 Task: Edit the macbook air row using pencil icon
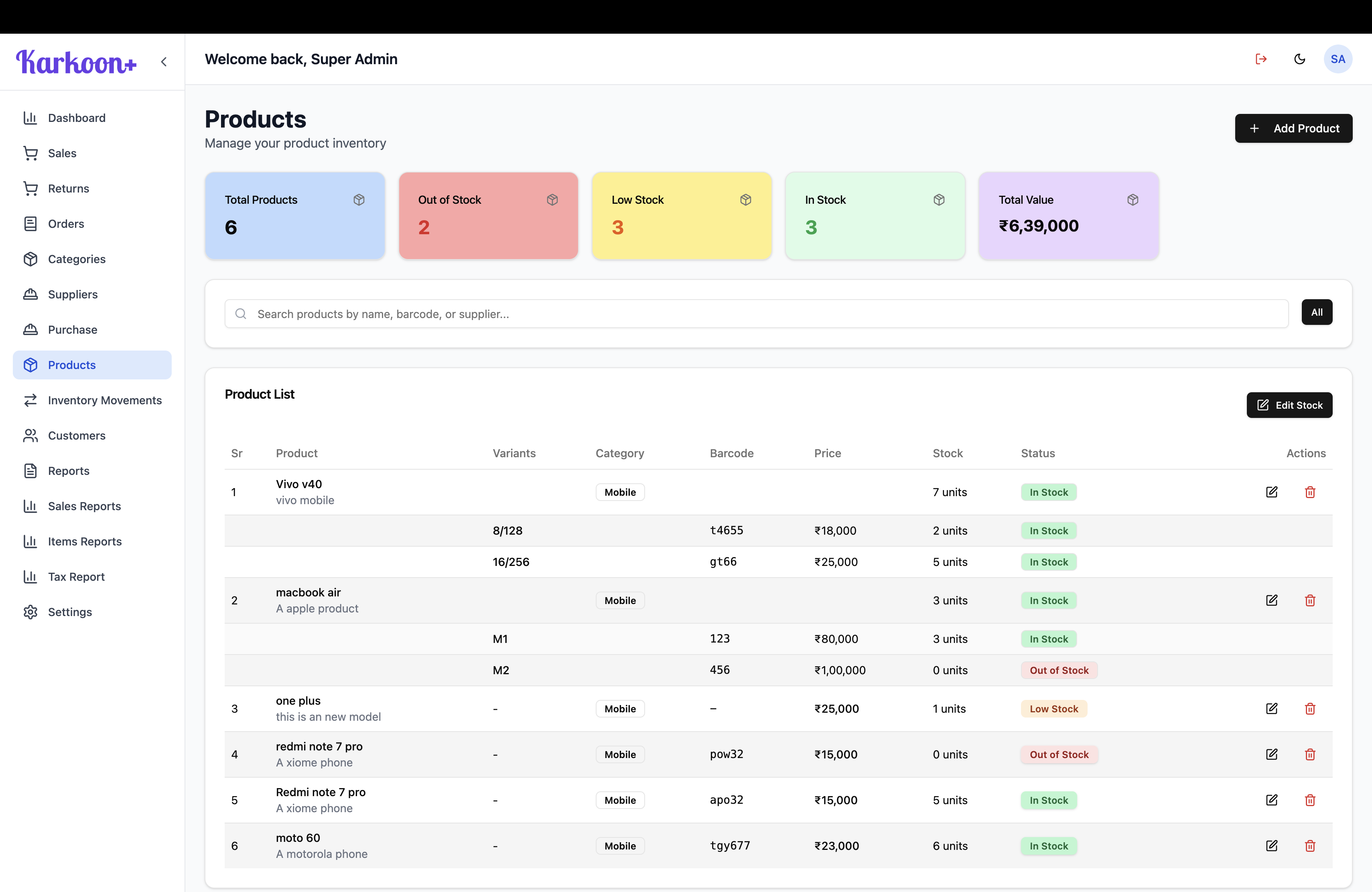[1272, 600]
